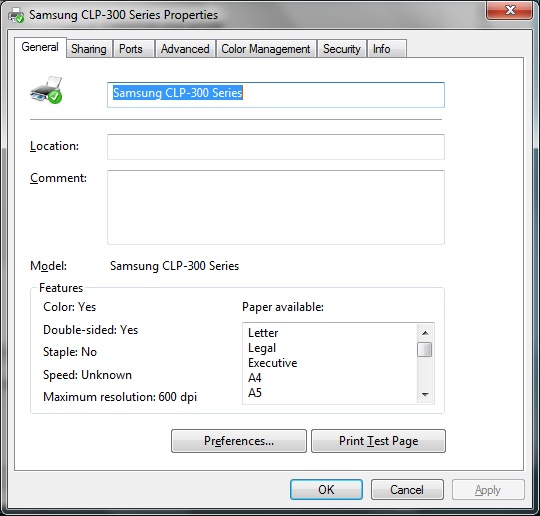
Task: Focus the Location input field
Action: click(x=276, y=147)
